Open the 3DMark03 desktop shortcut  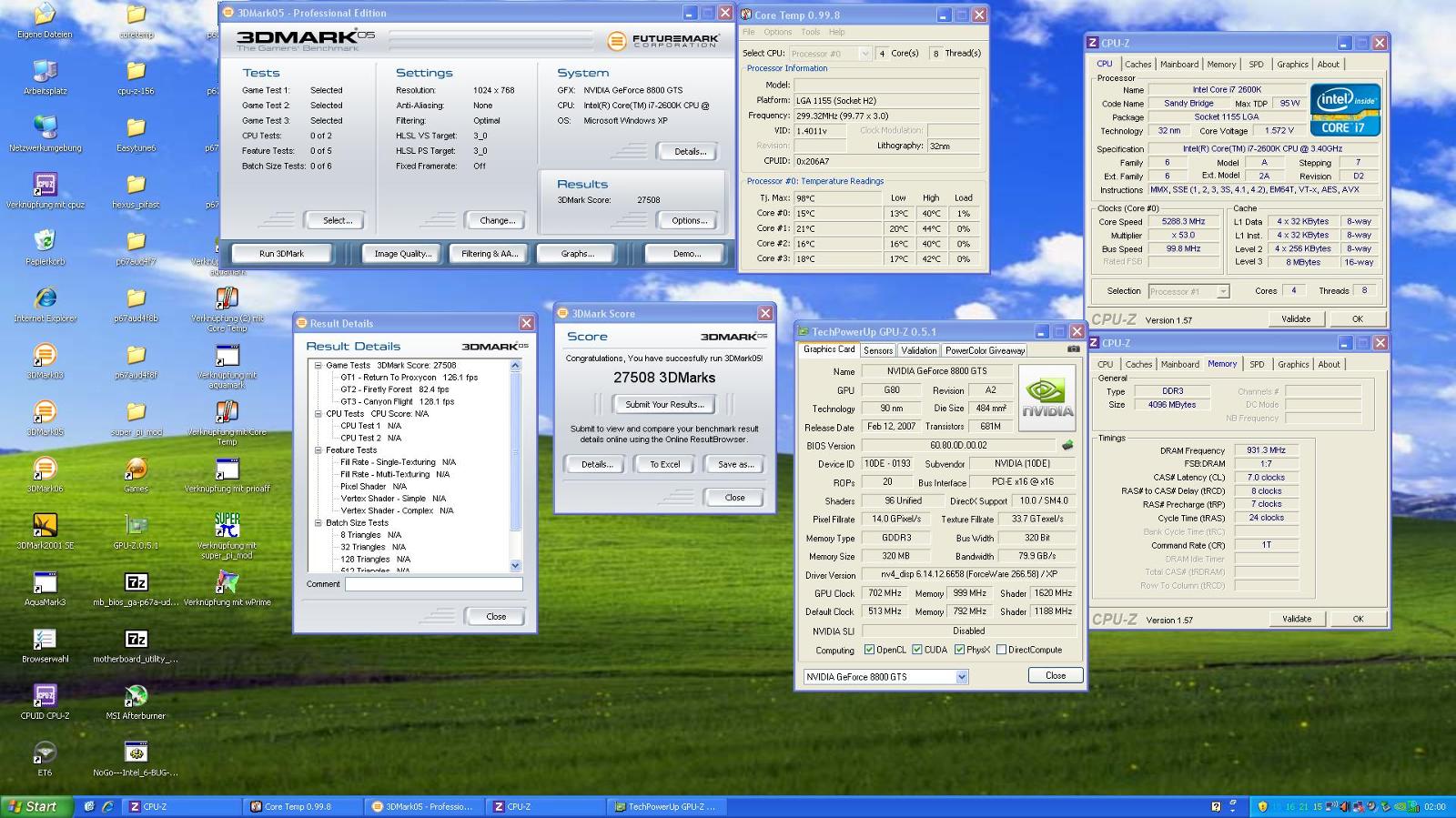[x=45, y=355]
